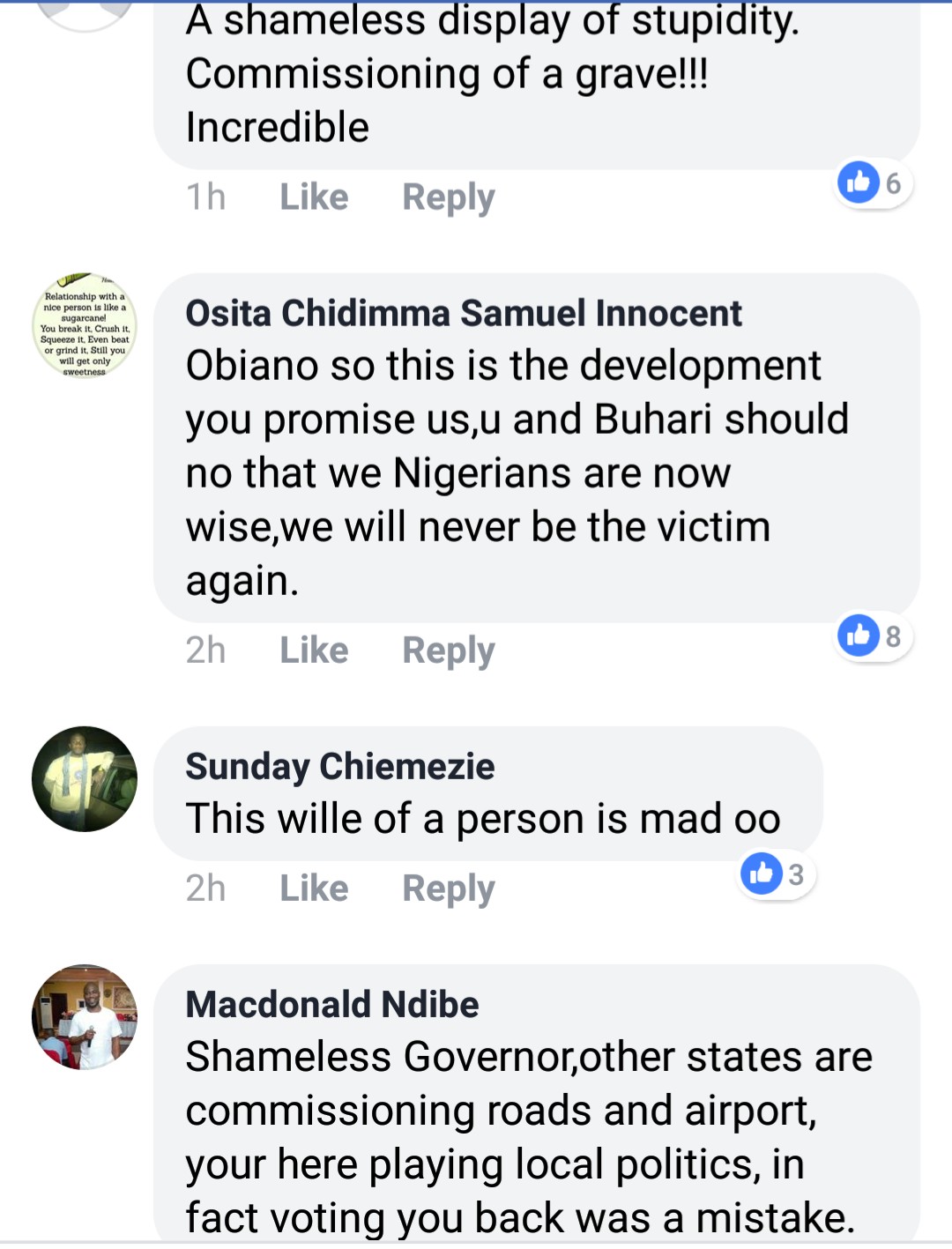Tap Macdonald Ndibe's 'Shameless Governor' comment text
Screen dimensions: 952x1249
[529, 1137]
